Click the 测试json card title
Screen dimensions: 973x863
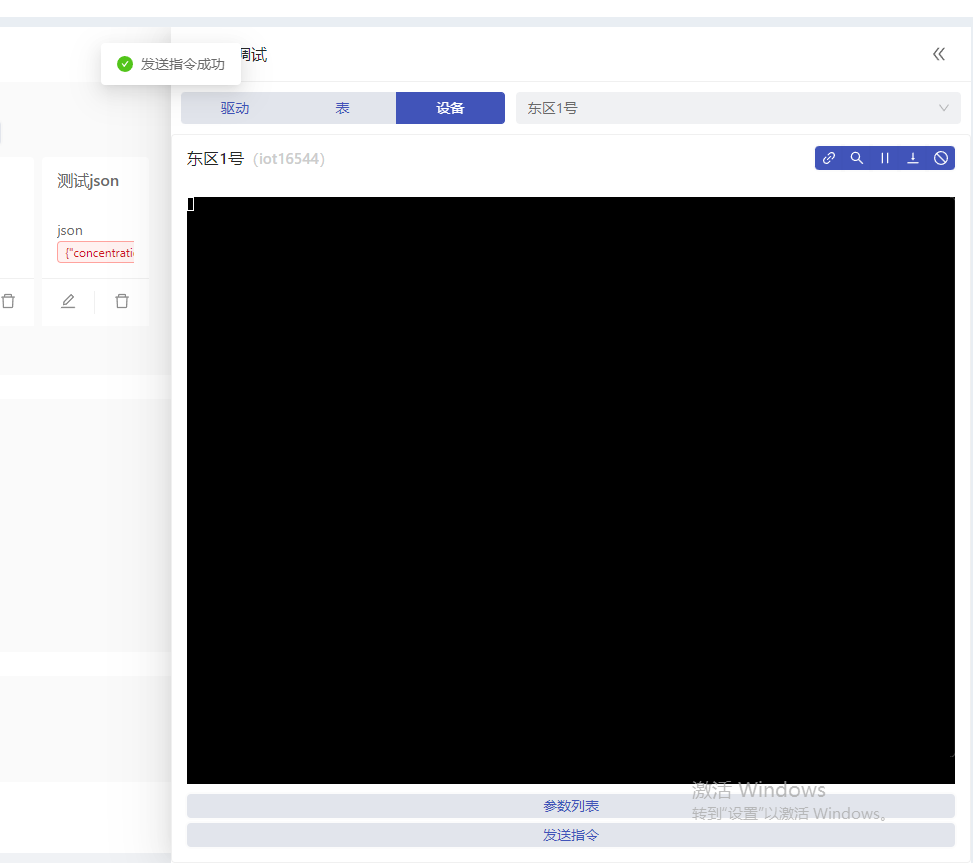coord(88,181)
